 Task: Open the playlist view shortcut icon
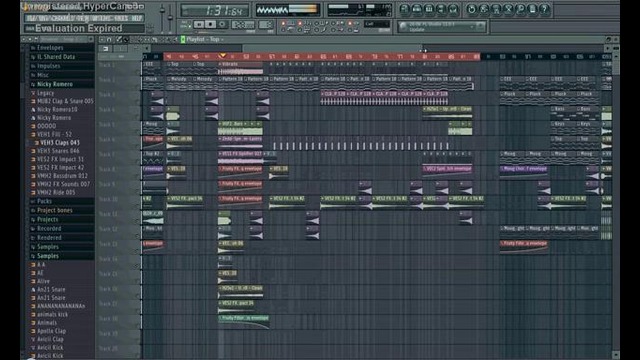pos(404,9)
